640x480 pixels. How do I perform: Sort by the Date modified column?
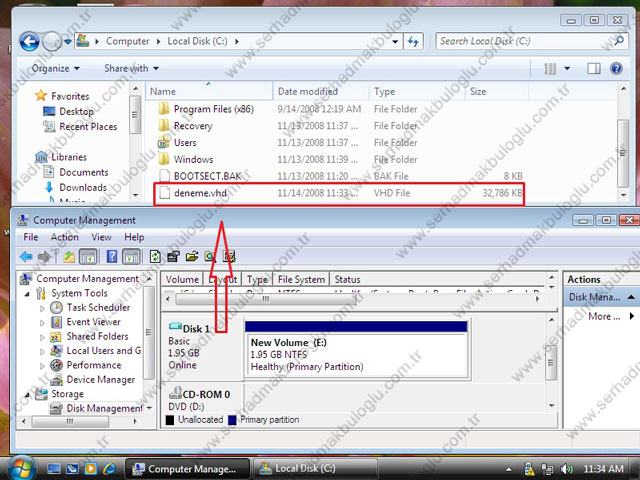pos(321,91)
